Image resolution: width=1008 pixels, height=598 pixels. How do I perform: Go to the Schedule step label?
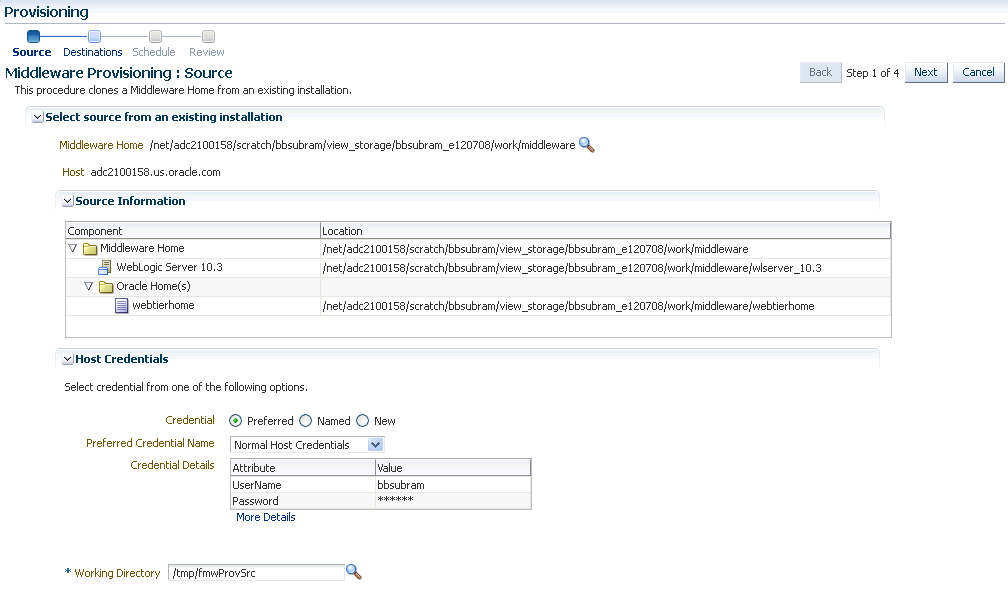154,52
